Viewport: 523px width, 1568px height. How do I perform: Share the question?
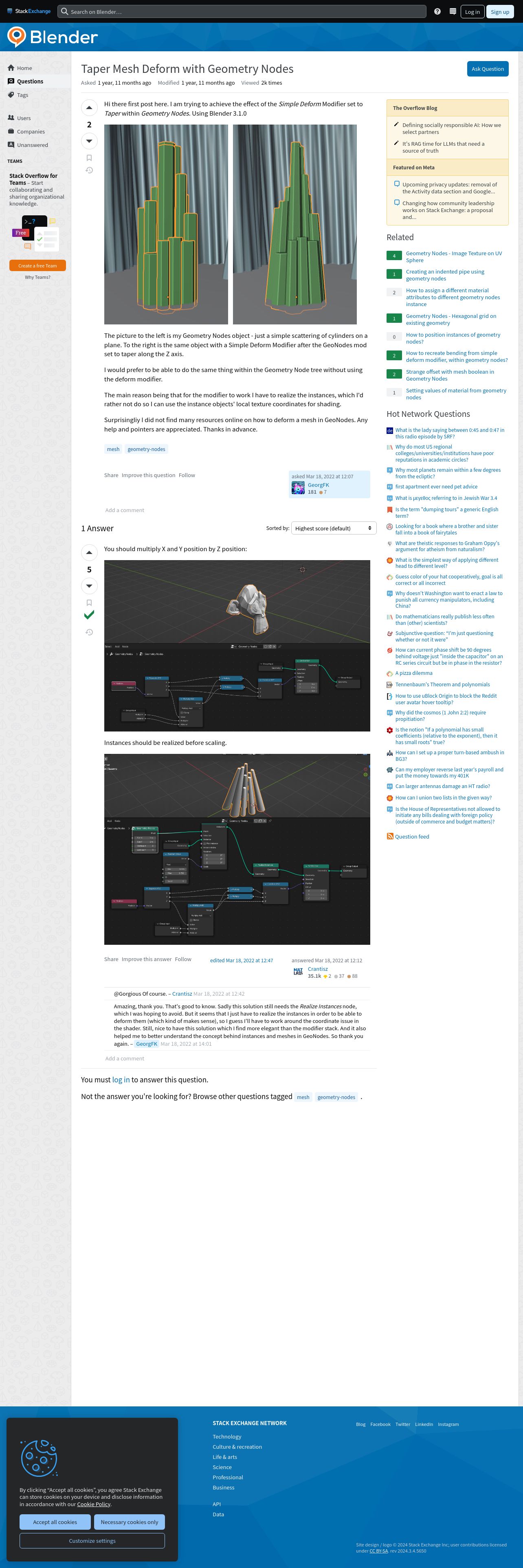coord(111,475)
